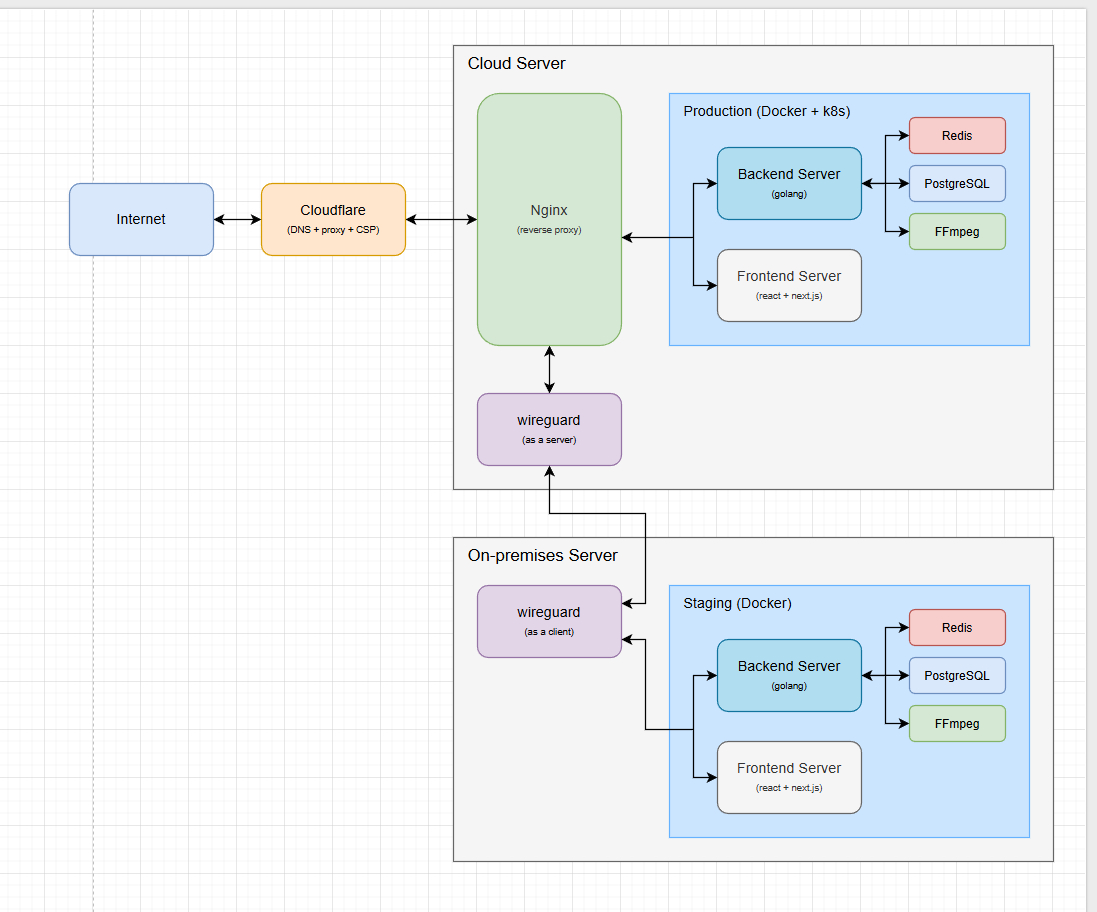Click the orange Cloudflare box
This screenshot has height=912, width=1097.
tap(333, 219)
